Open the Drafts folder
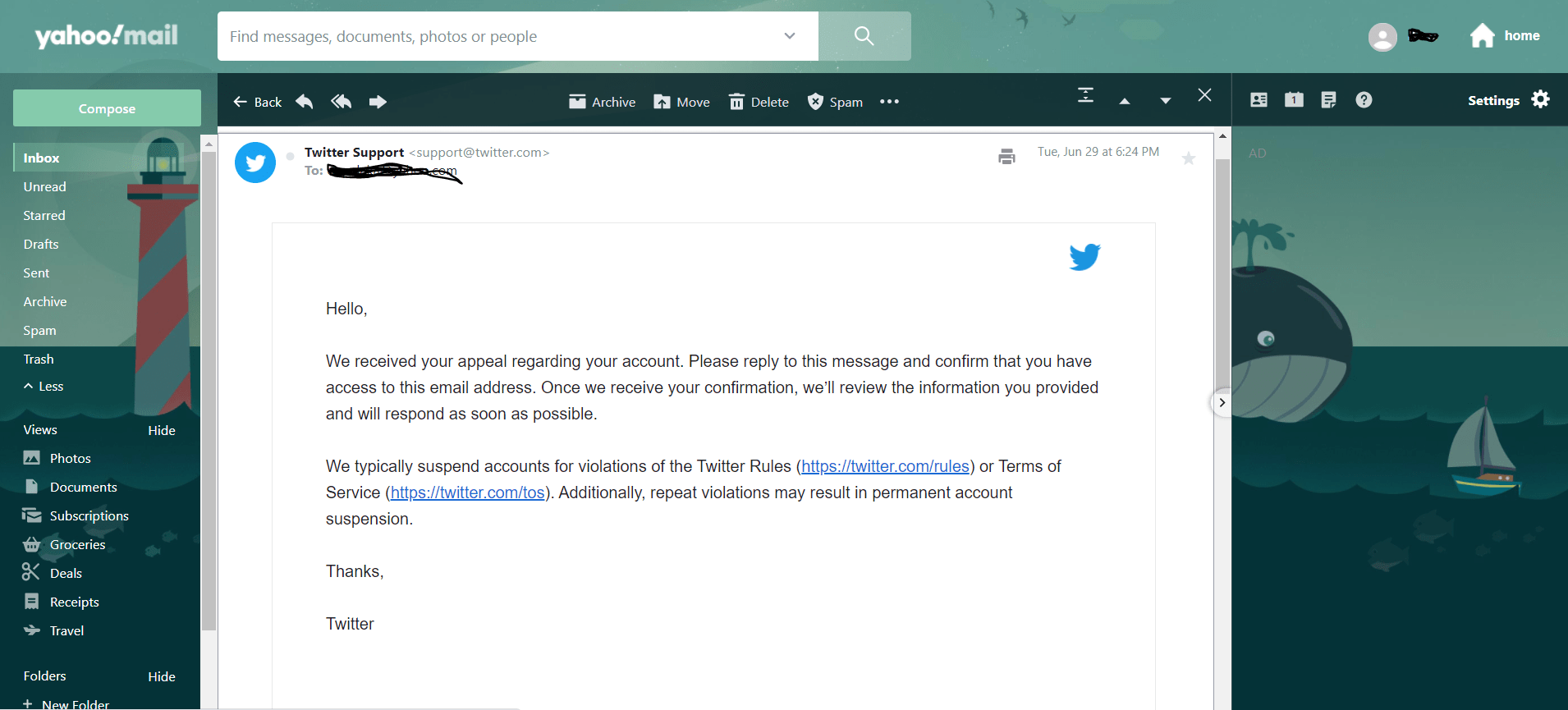 [x=41, y=244]
